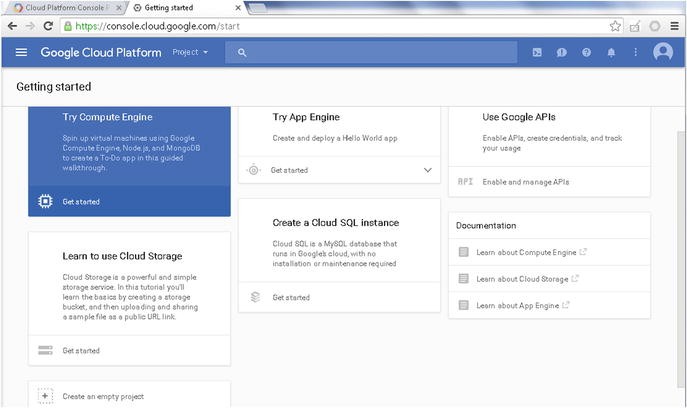Click the round grey extension icon in toolbar
The image size is (687, 408).
coord(655,26)
